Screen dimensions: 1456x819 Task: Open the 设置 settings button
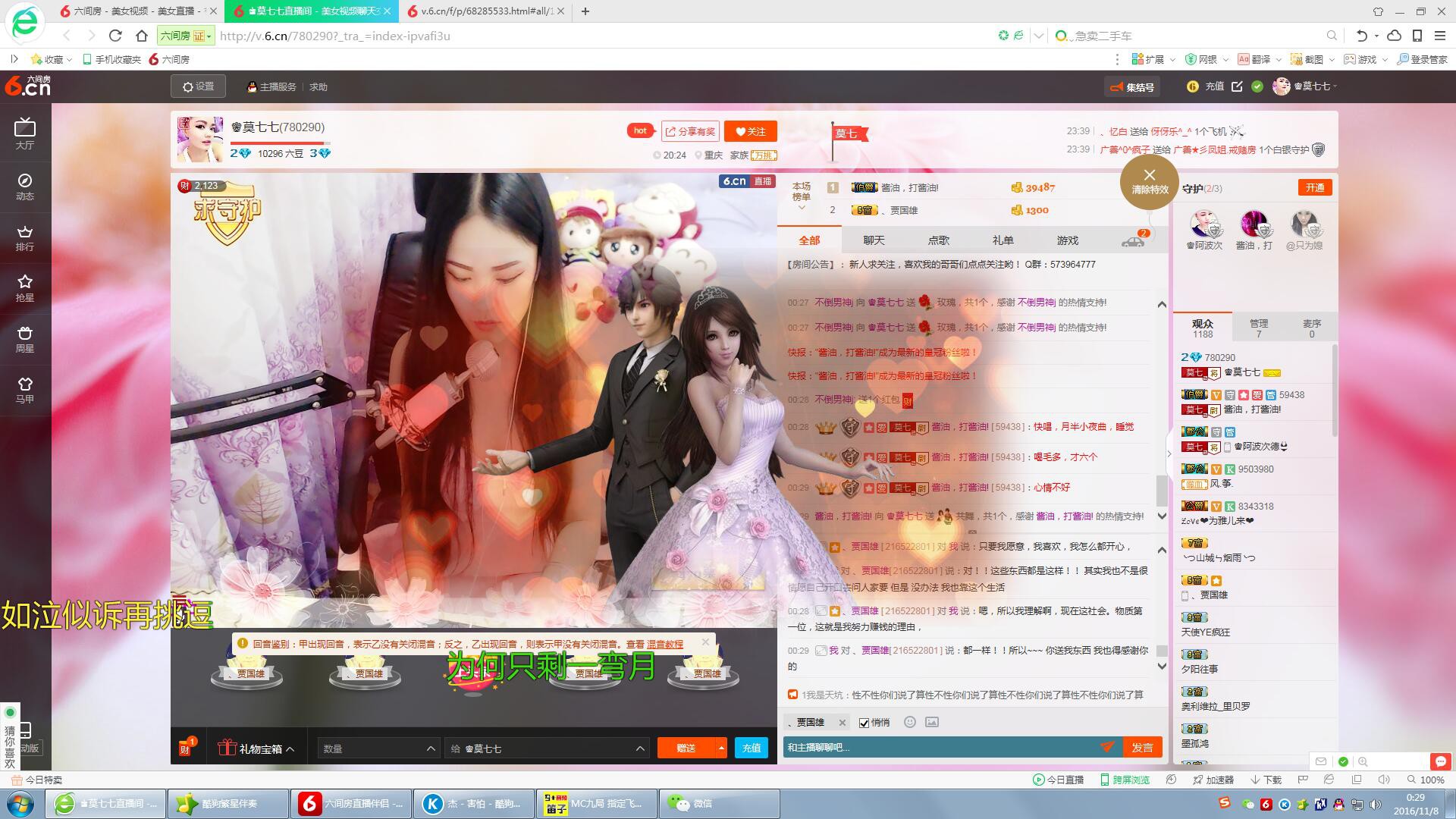pyautogui.click(x=198, y=86)
